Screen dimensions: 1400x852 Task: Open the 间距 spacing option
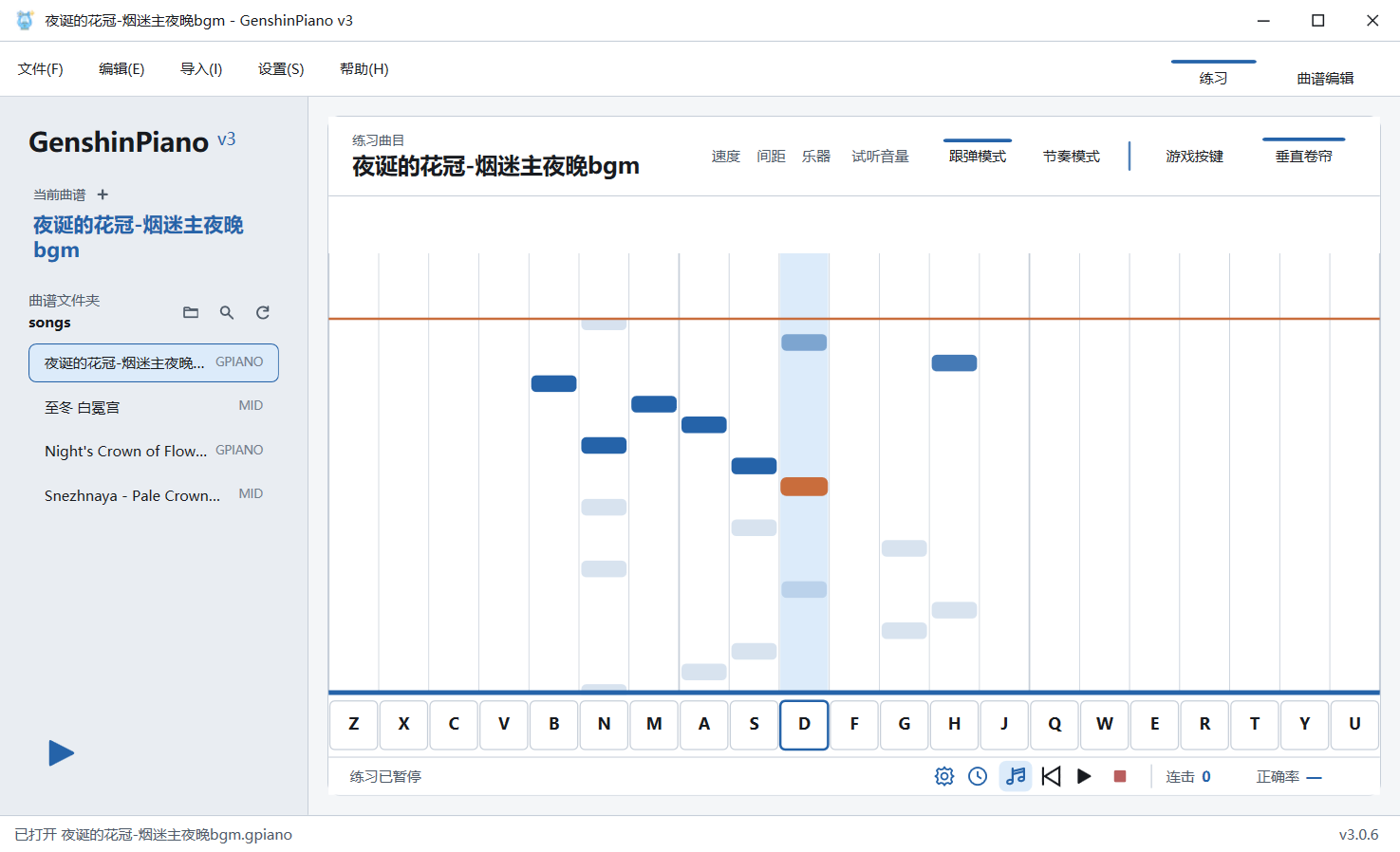(x=771, y=157)
